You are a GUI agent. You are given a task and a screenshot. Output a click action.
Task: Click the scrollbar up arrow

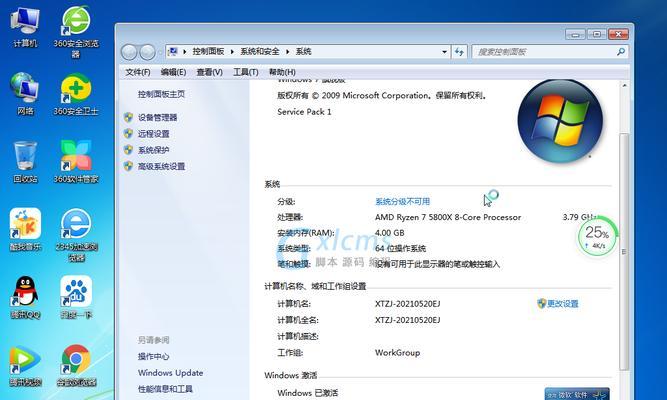624,86
